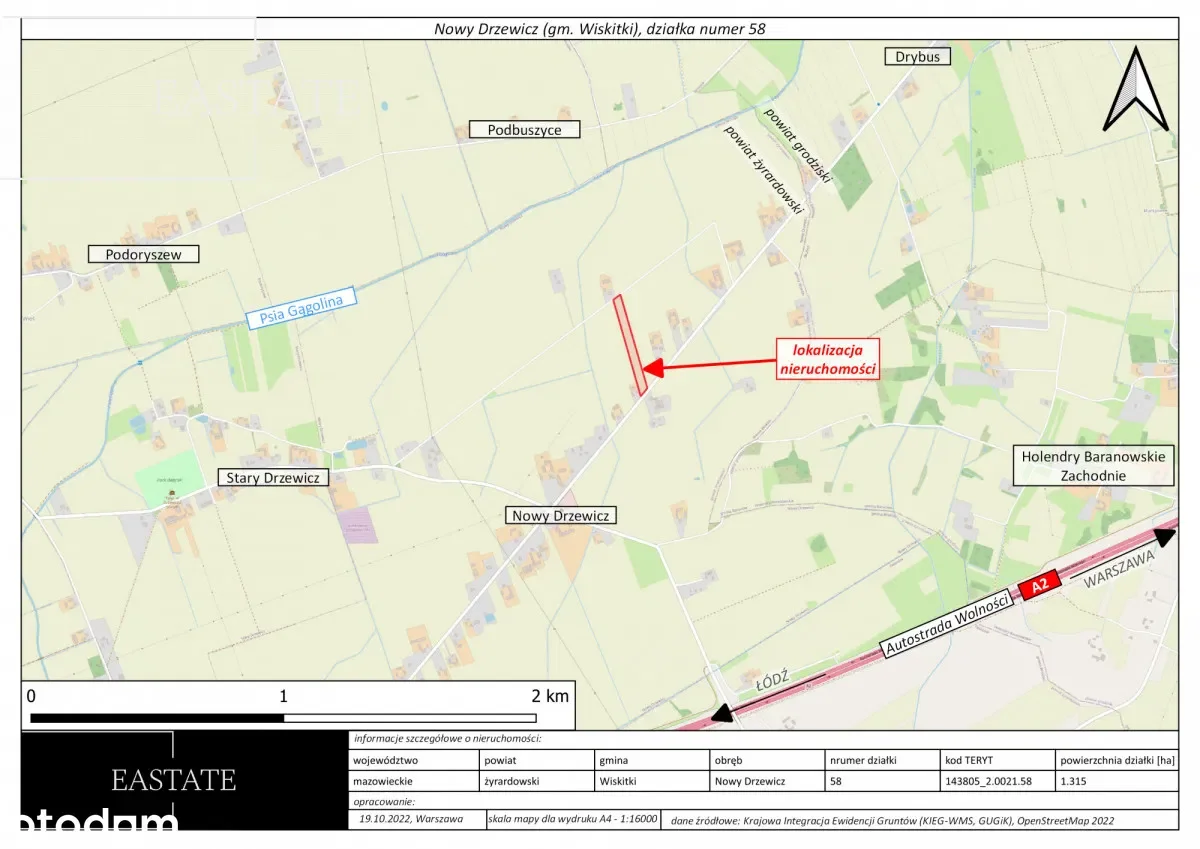This screenshot has width=1200, height=849.
Task: Click the map title at top
Action: (600, 29)
